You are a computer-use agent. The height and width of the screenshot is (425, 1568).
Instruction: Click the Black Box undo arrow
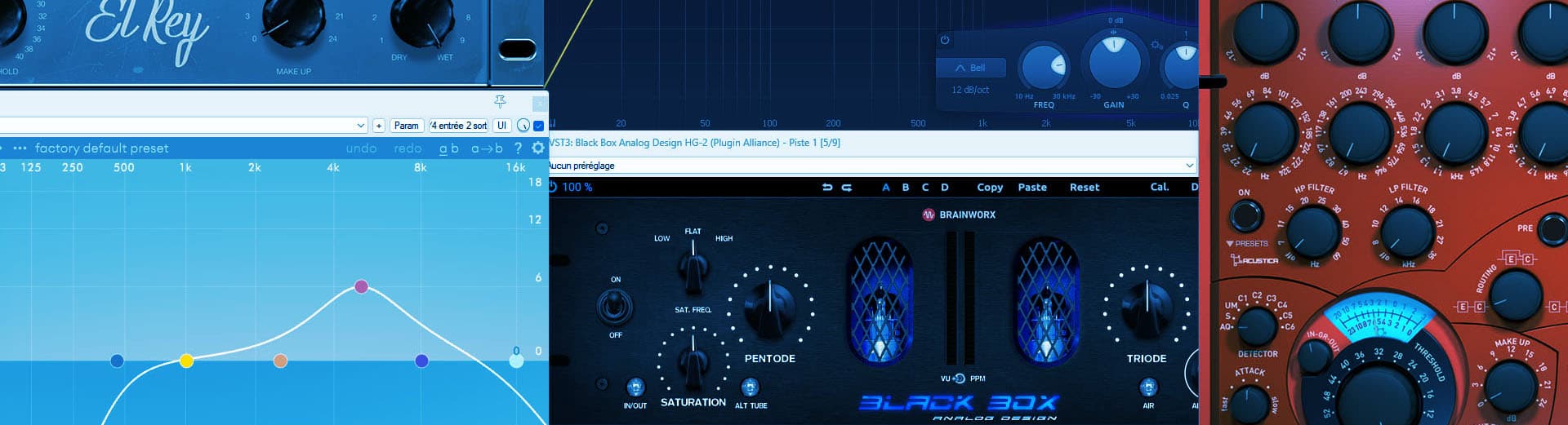(827, 188)
